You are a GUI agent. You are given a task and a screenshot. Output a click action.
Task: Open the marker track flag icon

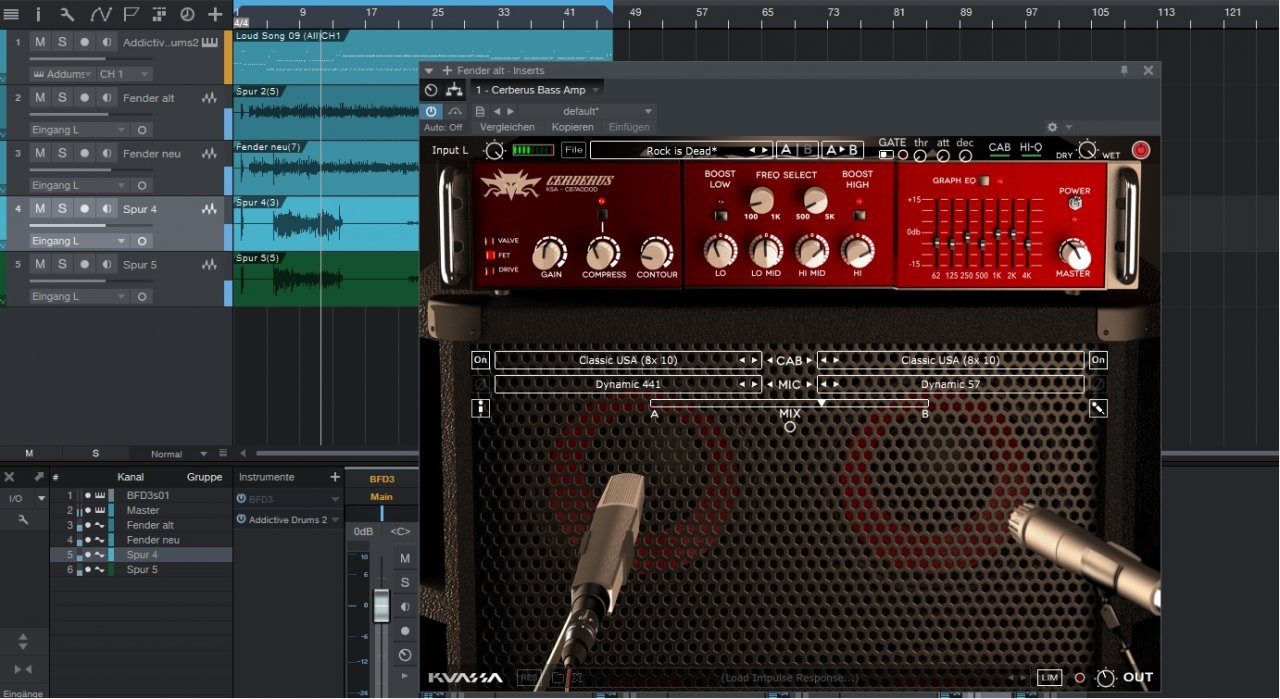(131, 14)
